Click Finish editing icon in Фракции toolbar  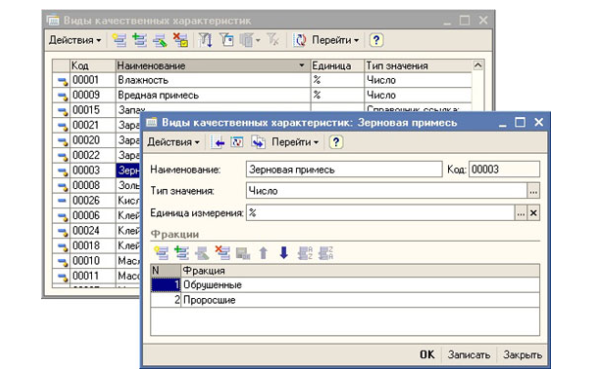click(x=243, y=252)
